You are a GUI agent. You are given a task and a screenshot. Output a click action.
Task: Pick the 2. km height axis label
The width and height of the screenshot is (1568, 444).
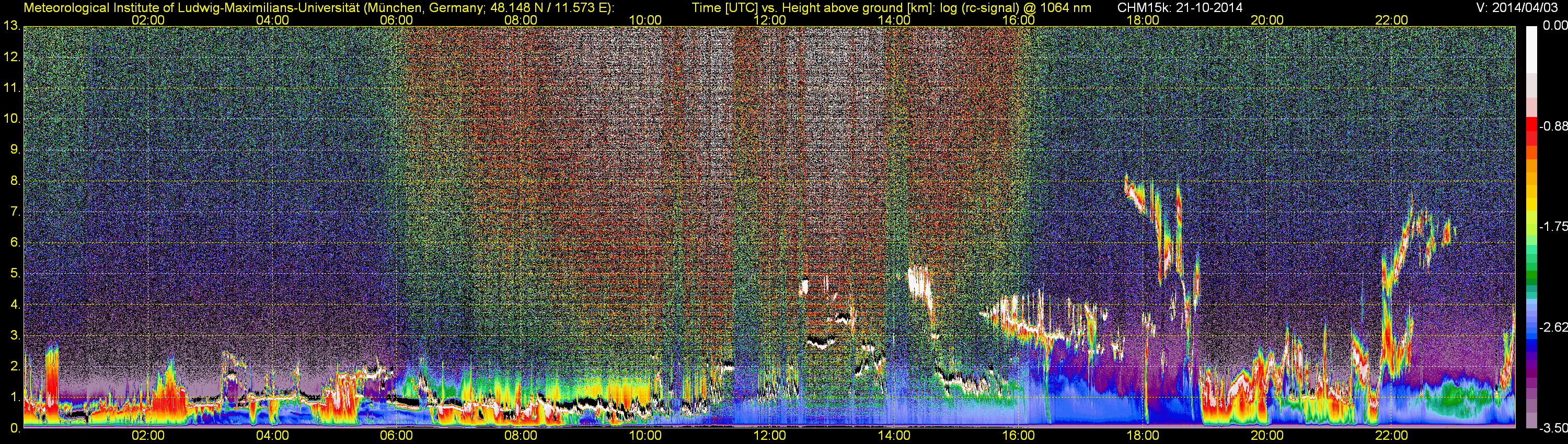15,366
